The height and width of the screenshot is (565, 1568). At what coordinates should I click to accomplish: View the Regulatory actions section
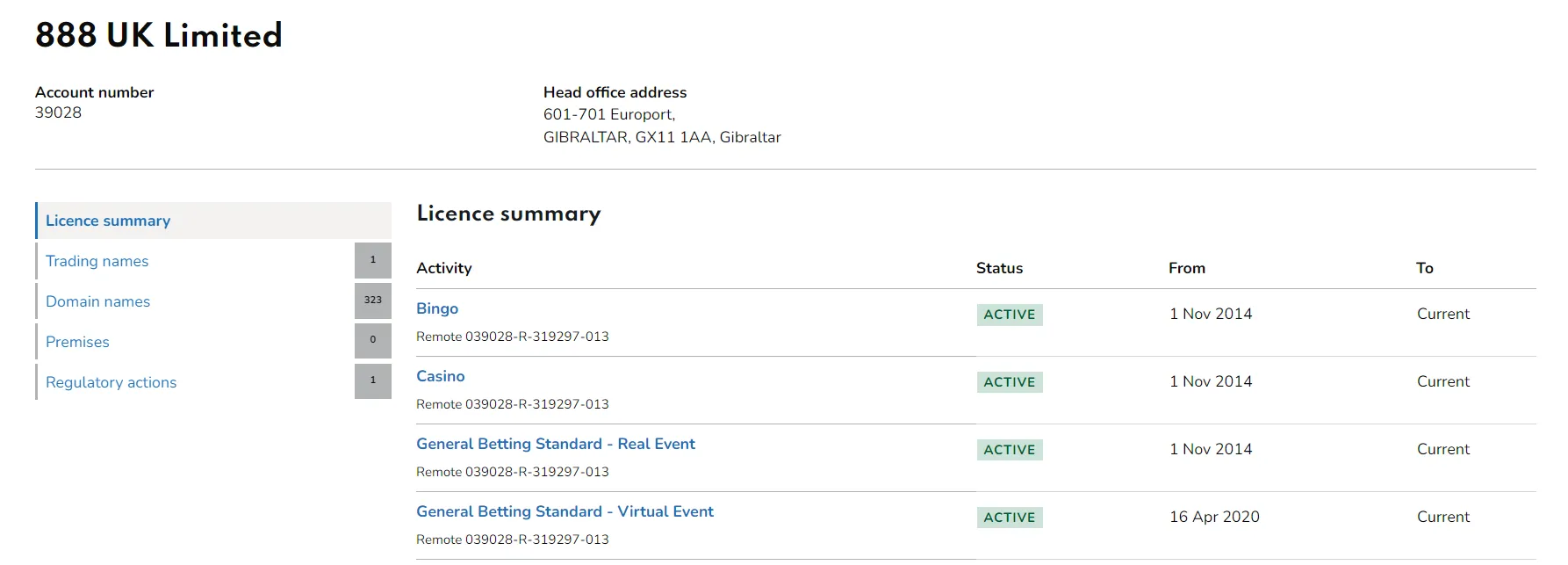coord(111,382)
